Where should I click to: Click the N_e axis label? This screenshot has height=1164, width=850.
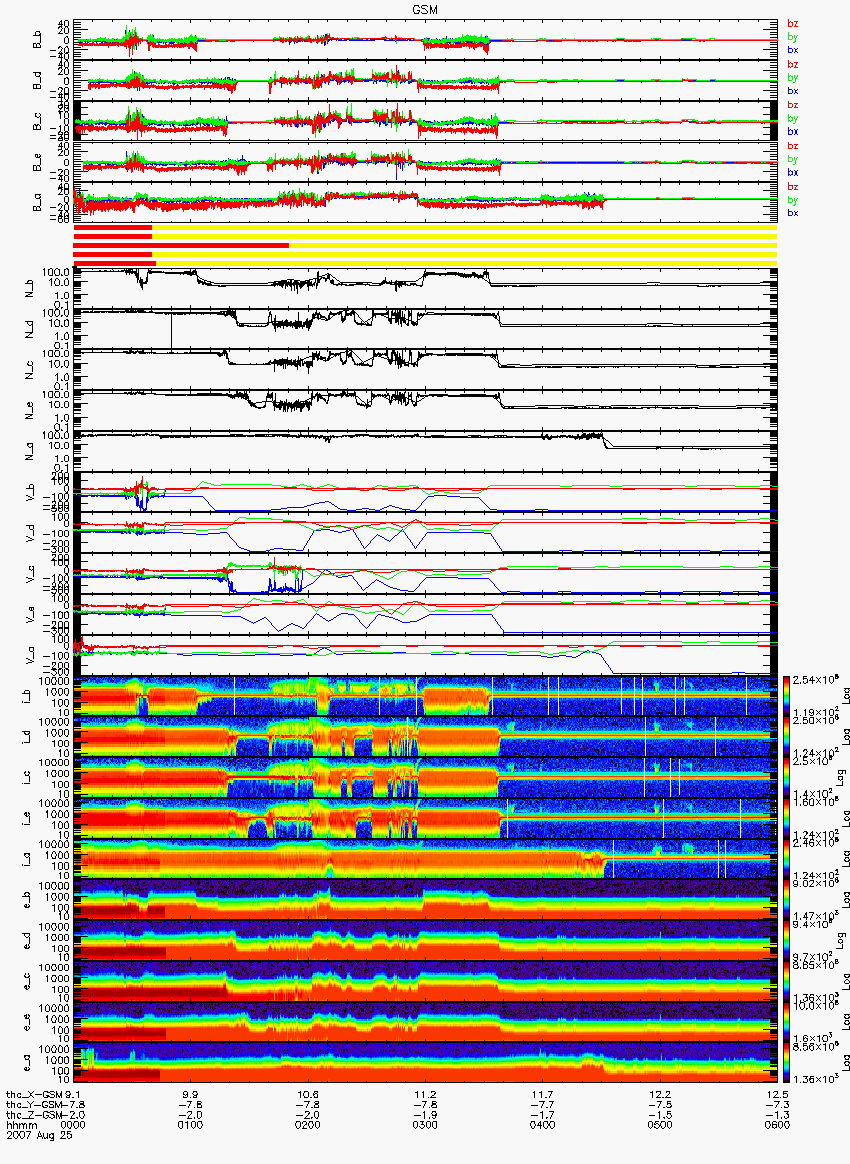click(31, 411)
